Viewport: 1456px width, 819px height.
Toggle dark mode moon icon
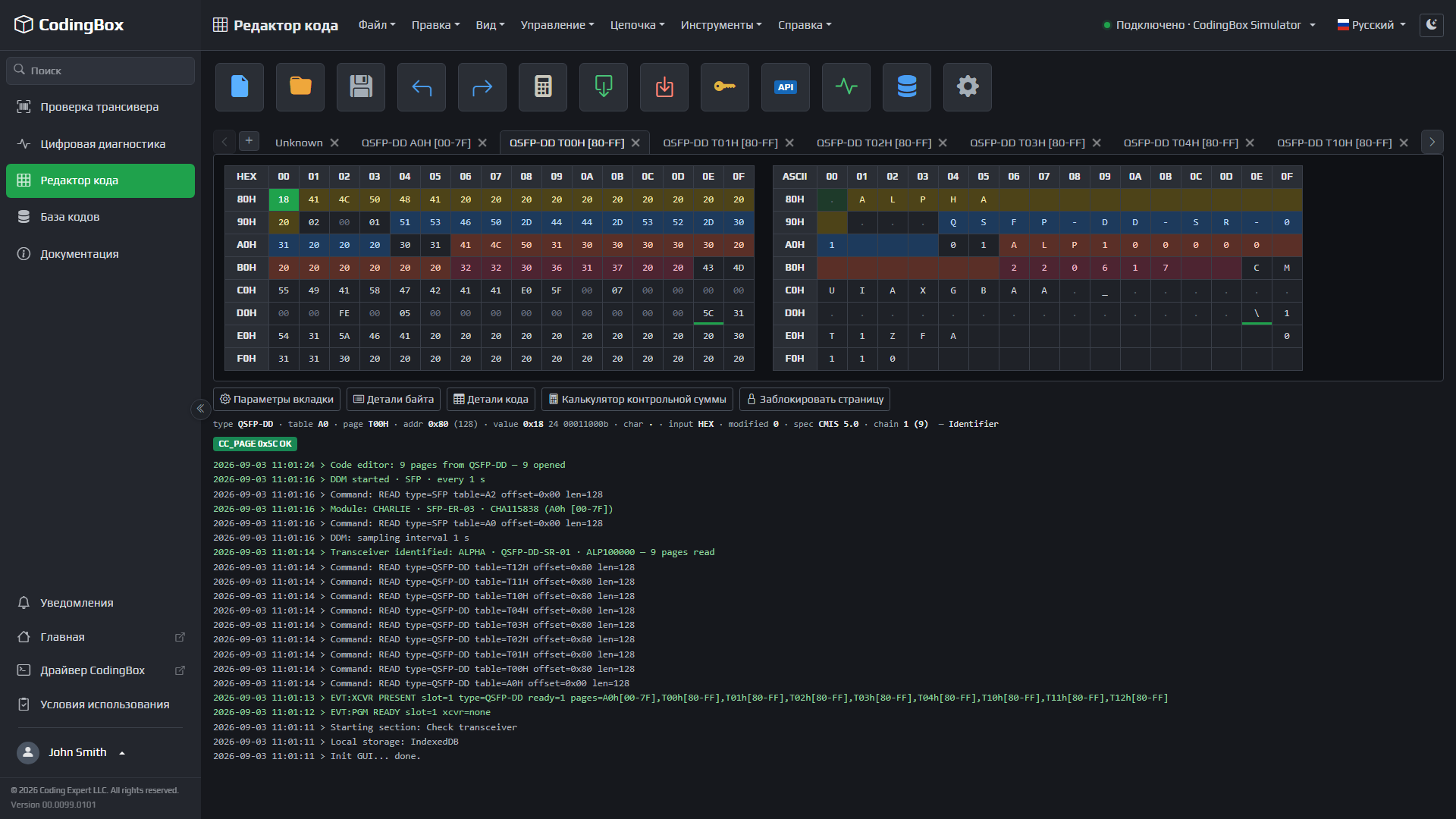pos(1432,25)
